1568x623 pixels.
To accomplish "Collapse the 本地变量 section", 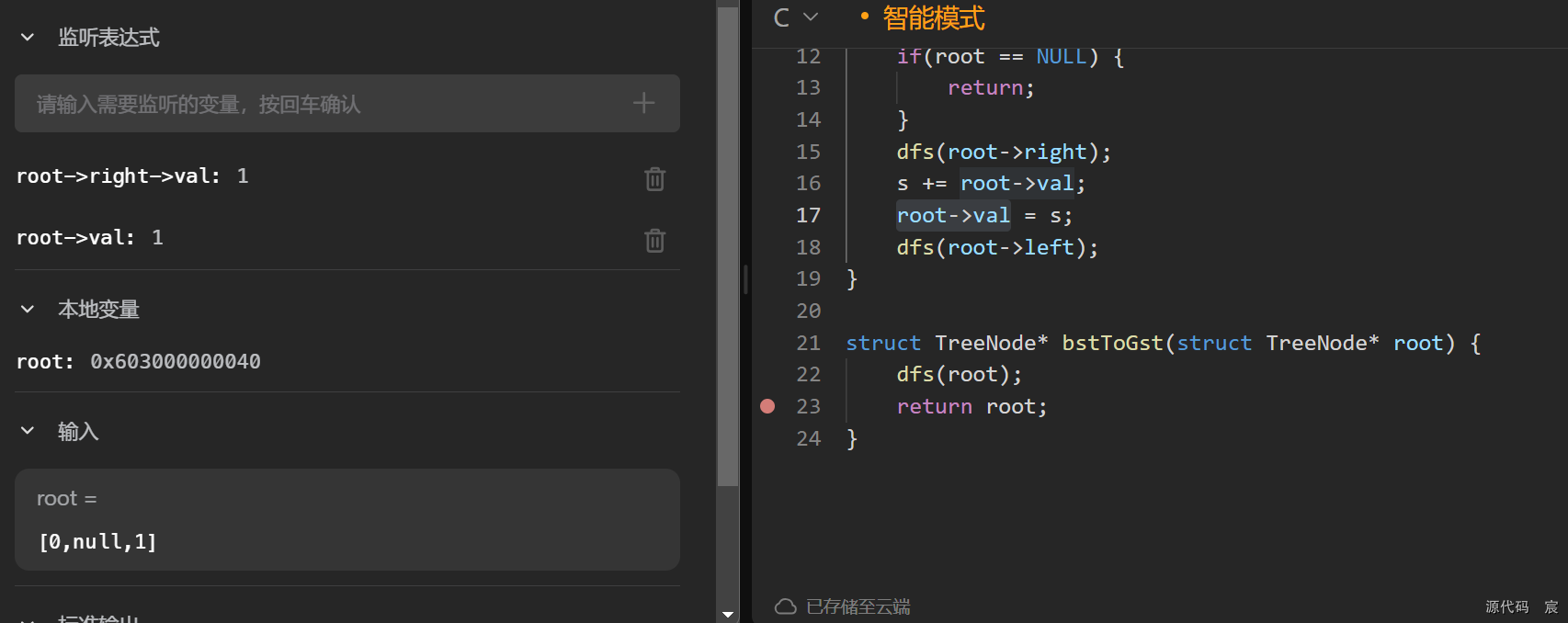I will coord(28,310).
